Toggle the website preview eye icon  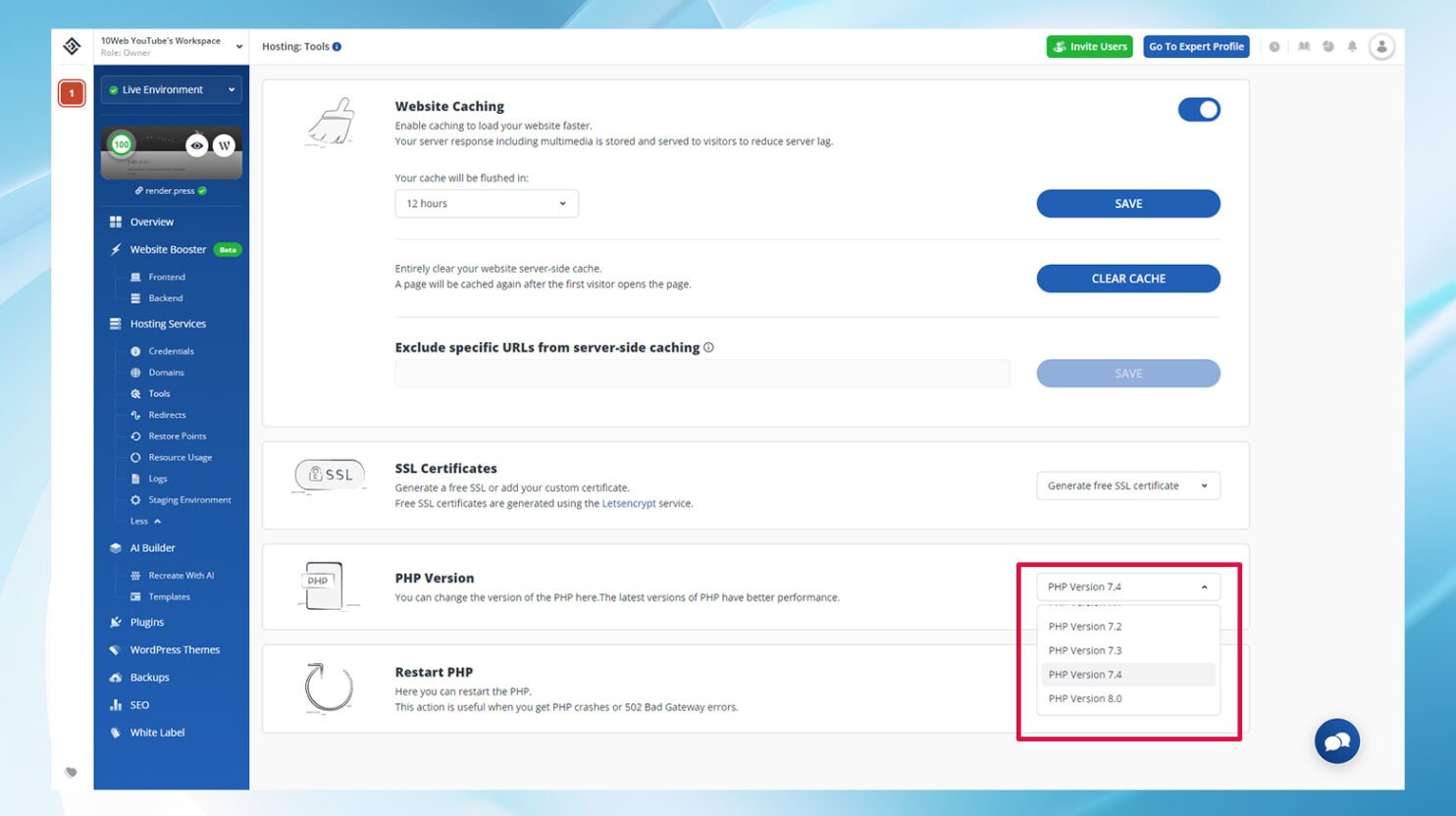click(196, 145)
